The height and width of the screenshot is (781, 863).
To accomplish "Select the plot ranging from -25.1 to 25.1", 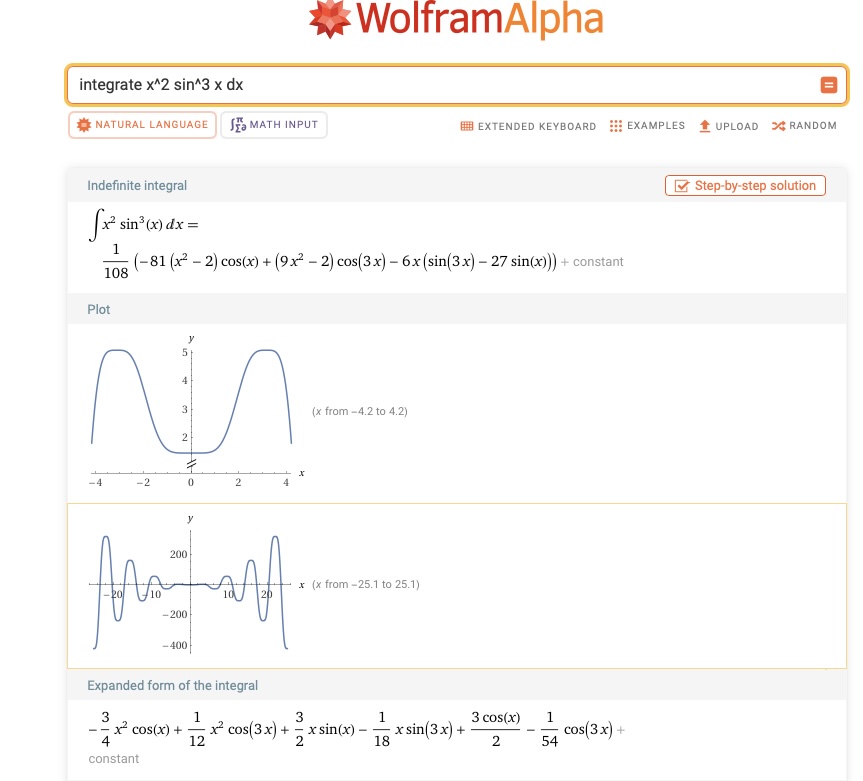I will click(192, 585).
